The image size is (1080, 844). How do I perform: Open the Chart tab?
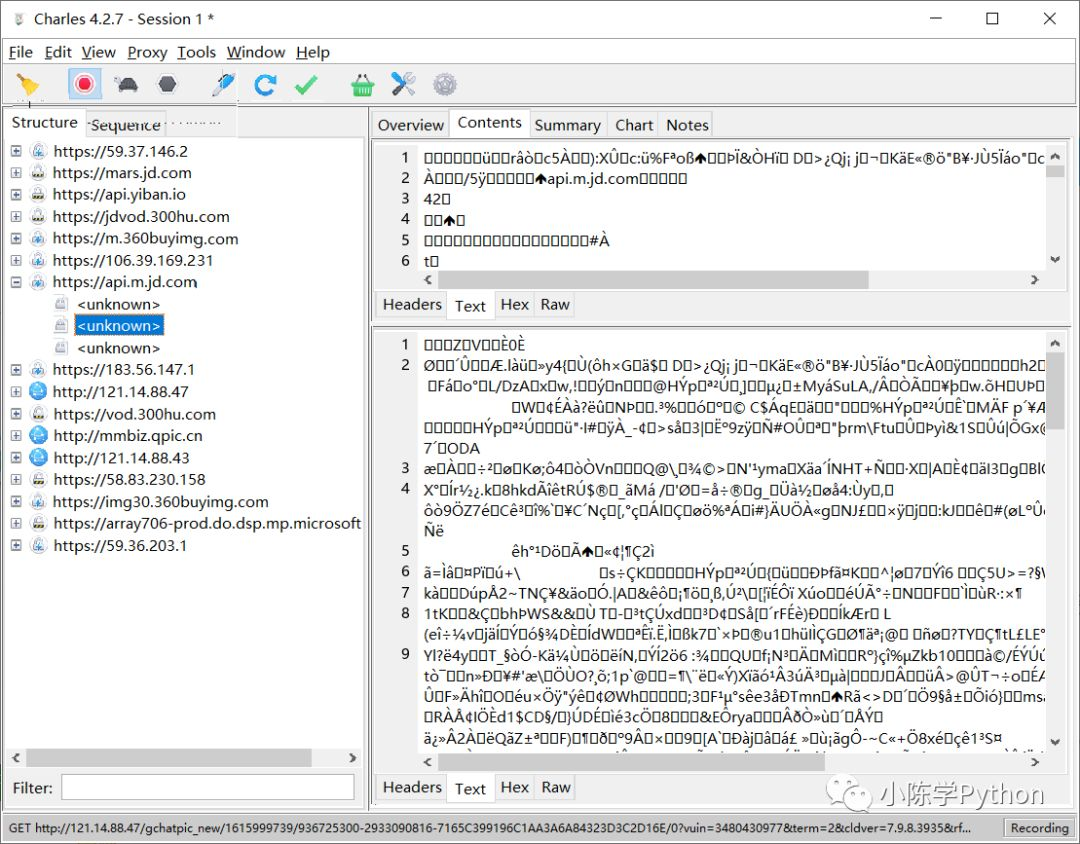coord(634,125)
